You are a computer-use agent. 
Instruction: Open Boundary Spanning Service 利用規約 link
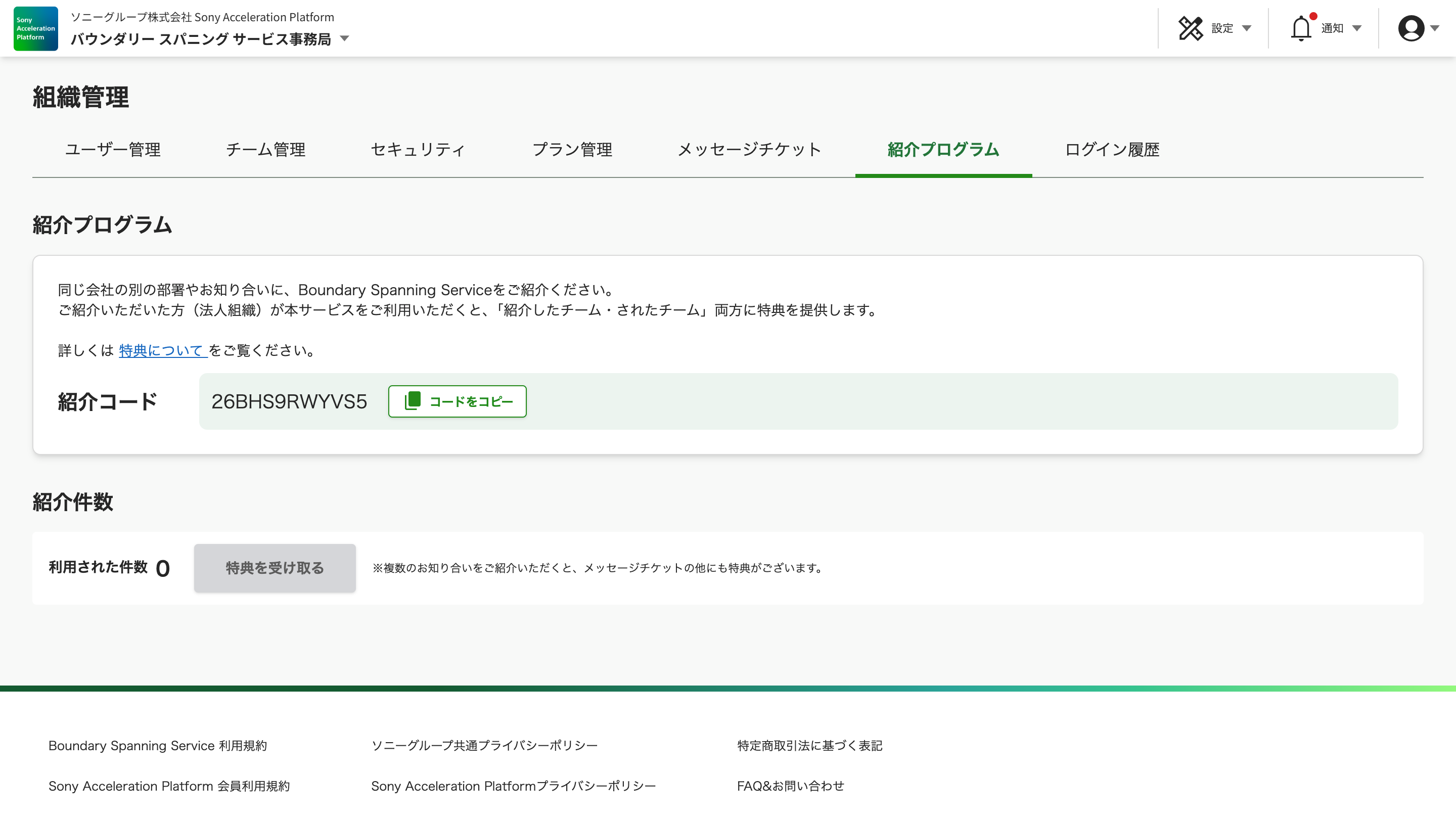coord(157,746)
